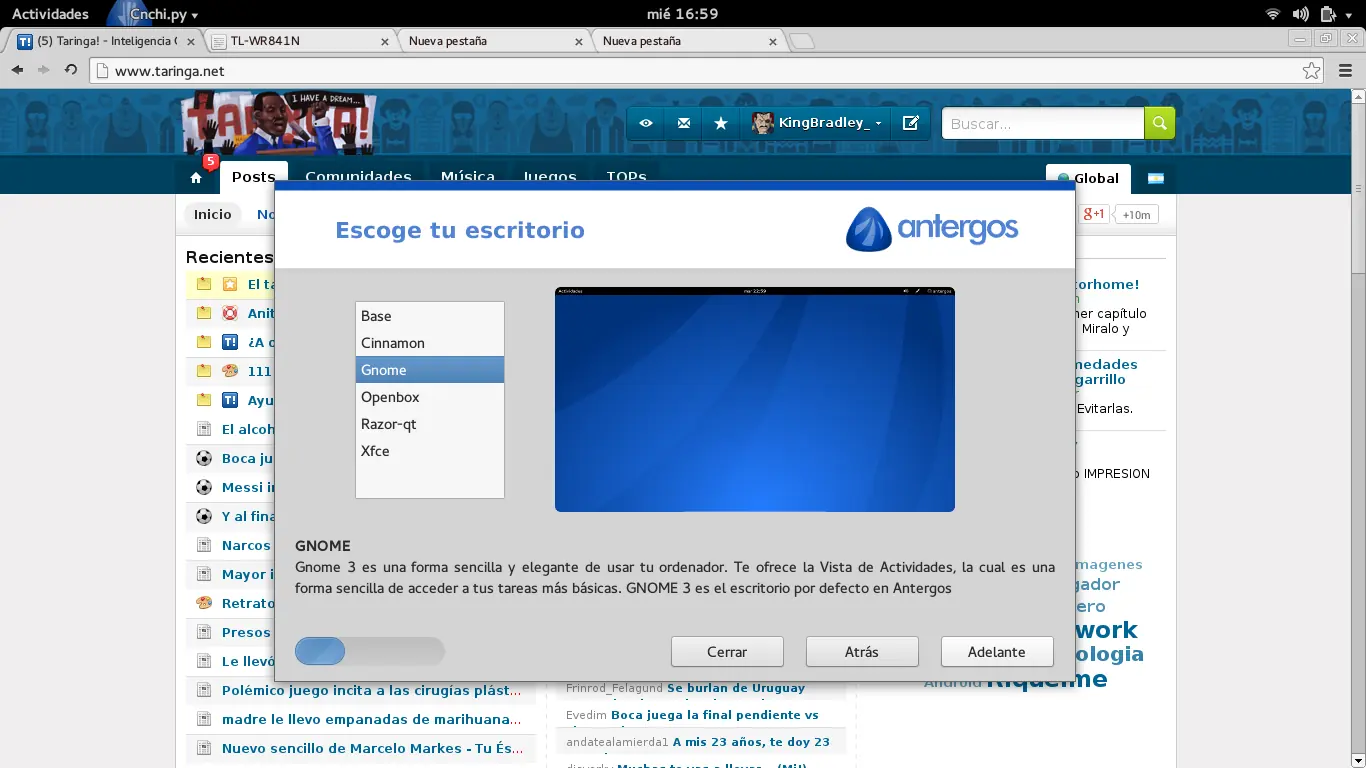The width and height of the screenshot is (1366, 768).
Task: Click user name Evedim
Action: pos(586,715)
